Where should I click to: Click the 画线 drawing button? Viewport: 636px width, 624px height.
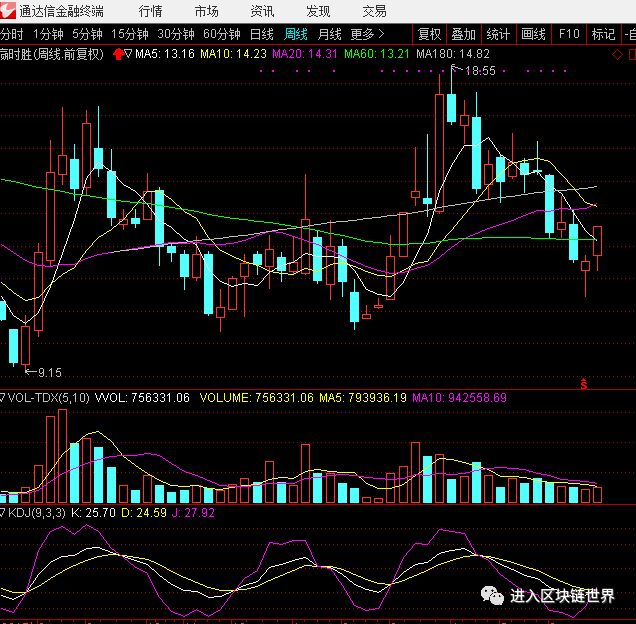pyautogui.click(x=533, y=34)
